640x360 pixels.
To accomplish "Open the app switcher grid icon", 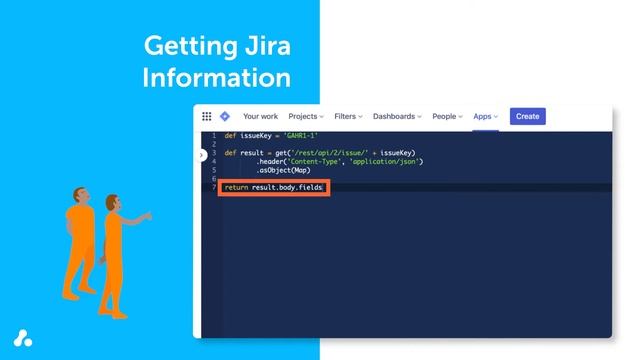I will 207,116.
